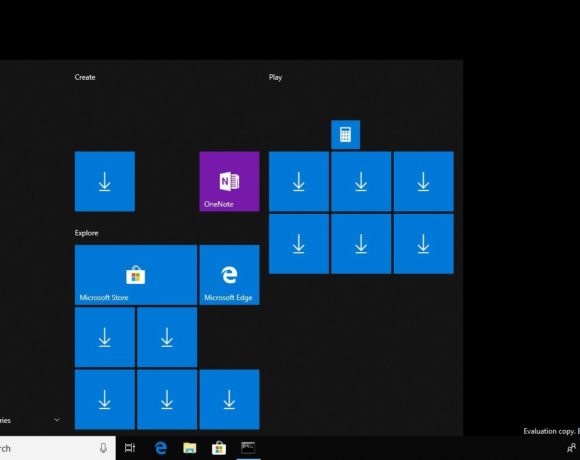Open the Microsoft Store wide tile
This screenshot has width=580, height=460.
pyautogui.click(x=136, y=275)
